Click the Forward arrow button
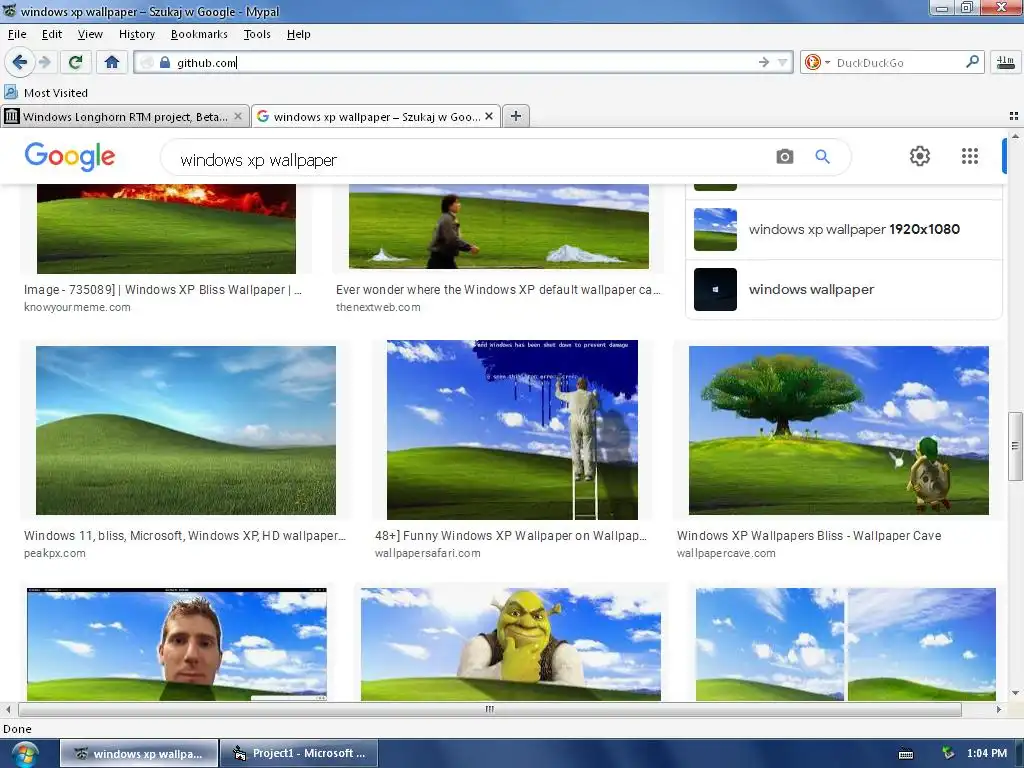This screenshot has height=768, width=1024. (x=44, y=62)
